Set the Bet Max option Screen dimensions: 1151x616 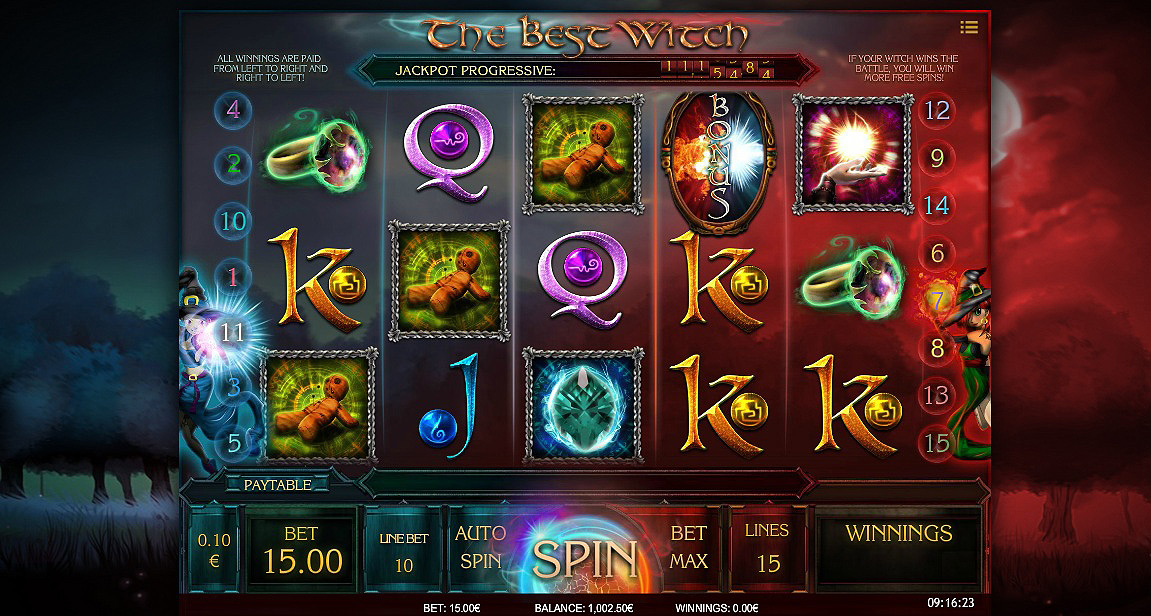688,548
